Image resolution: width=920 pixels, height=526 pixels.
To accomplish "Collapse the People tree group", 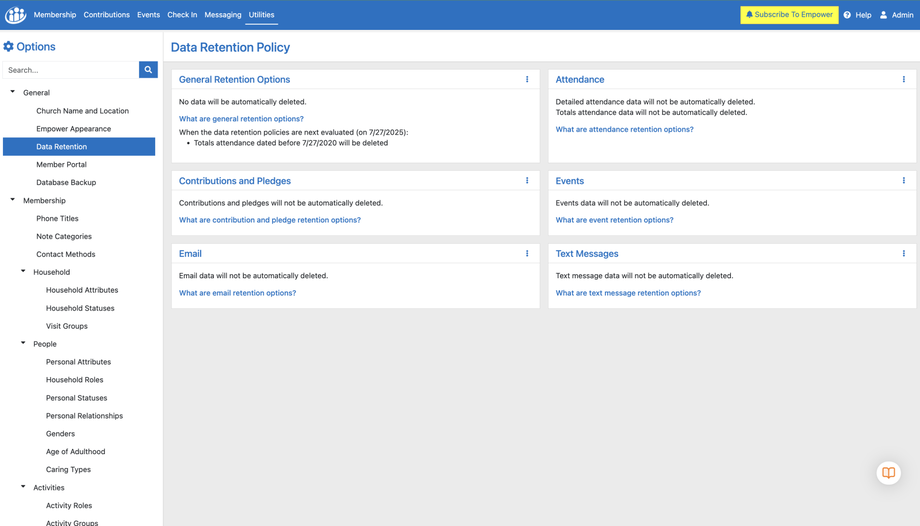I will coord(23,343).
